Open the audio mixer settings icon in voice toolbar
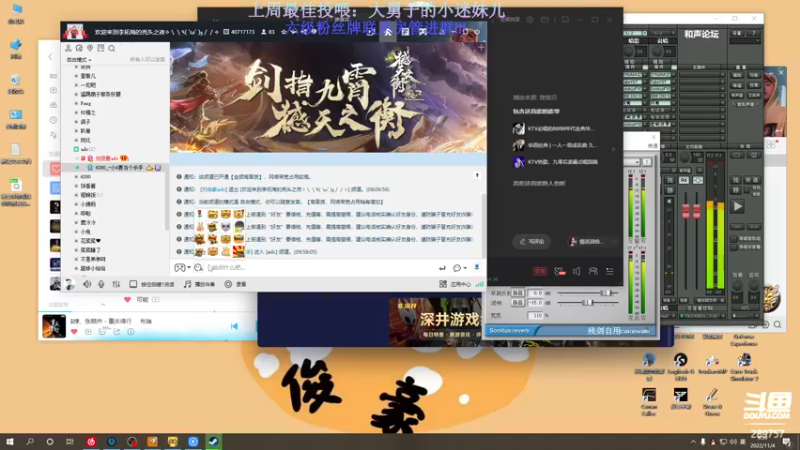This screenshot has height=450, width=800. click(x=116, y=284)
